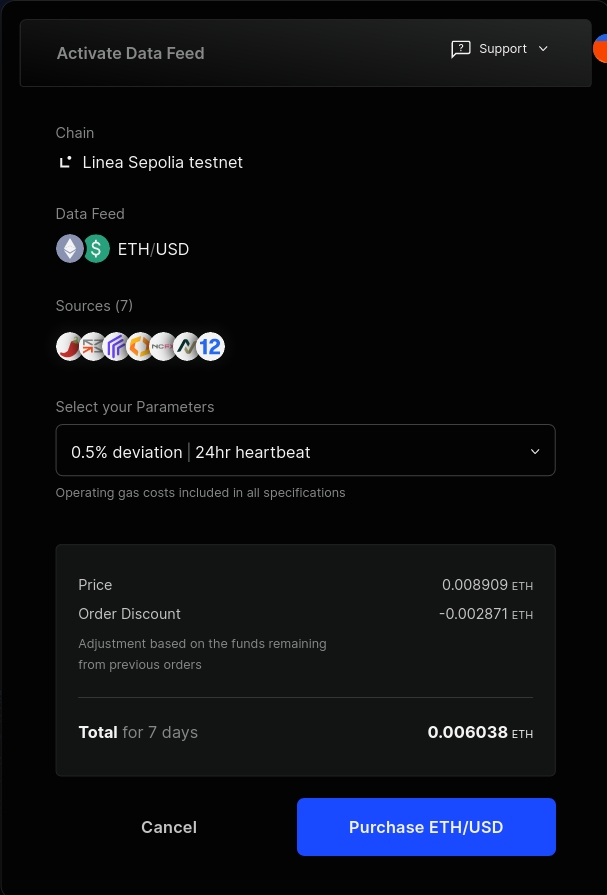The height and width of the screenshot is (895, 607).
Task: Click the Ethereum diamond coin icon
Action: [x=70, y=249]
